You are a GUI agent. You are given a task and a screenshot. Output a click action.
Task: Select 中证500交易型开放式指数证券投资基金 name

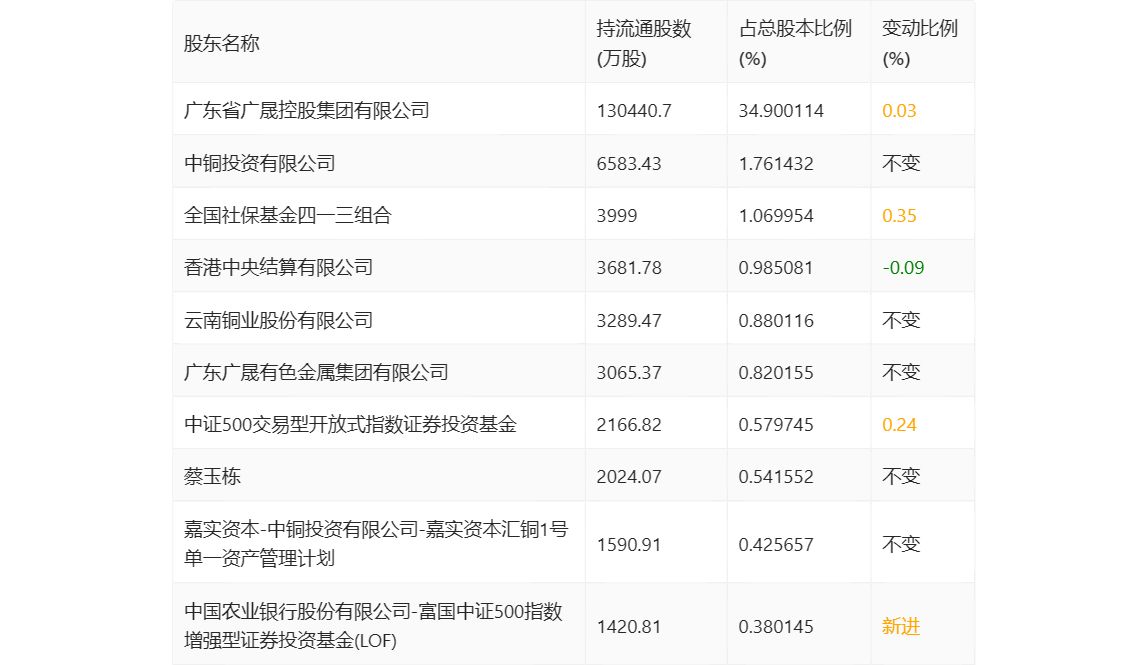pos(351,424)
